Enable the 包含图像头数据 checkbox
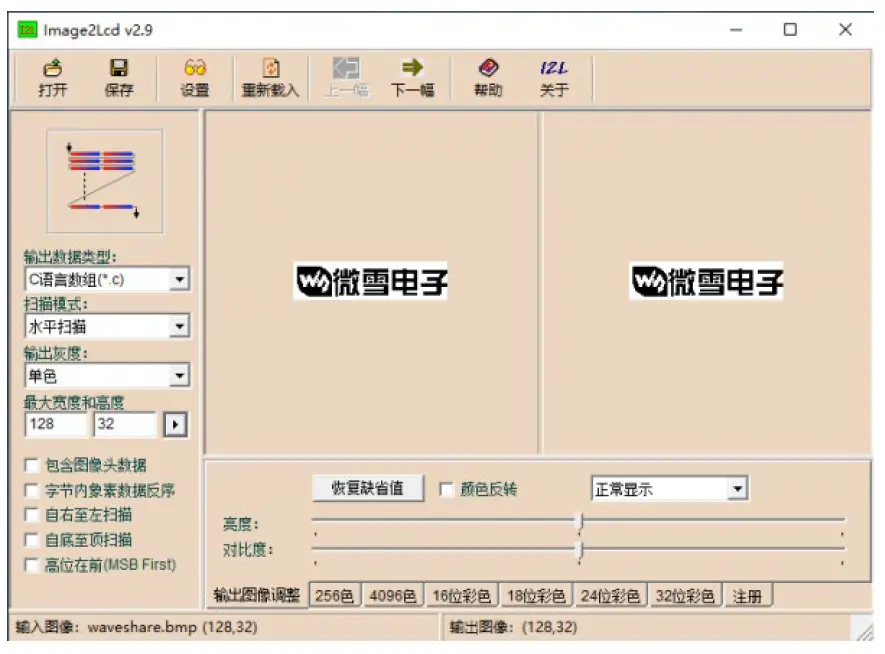 (31, 465)
